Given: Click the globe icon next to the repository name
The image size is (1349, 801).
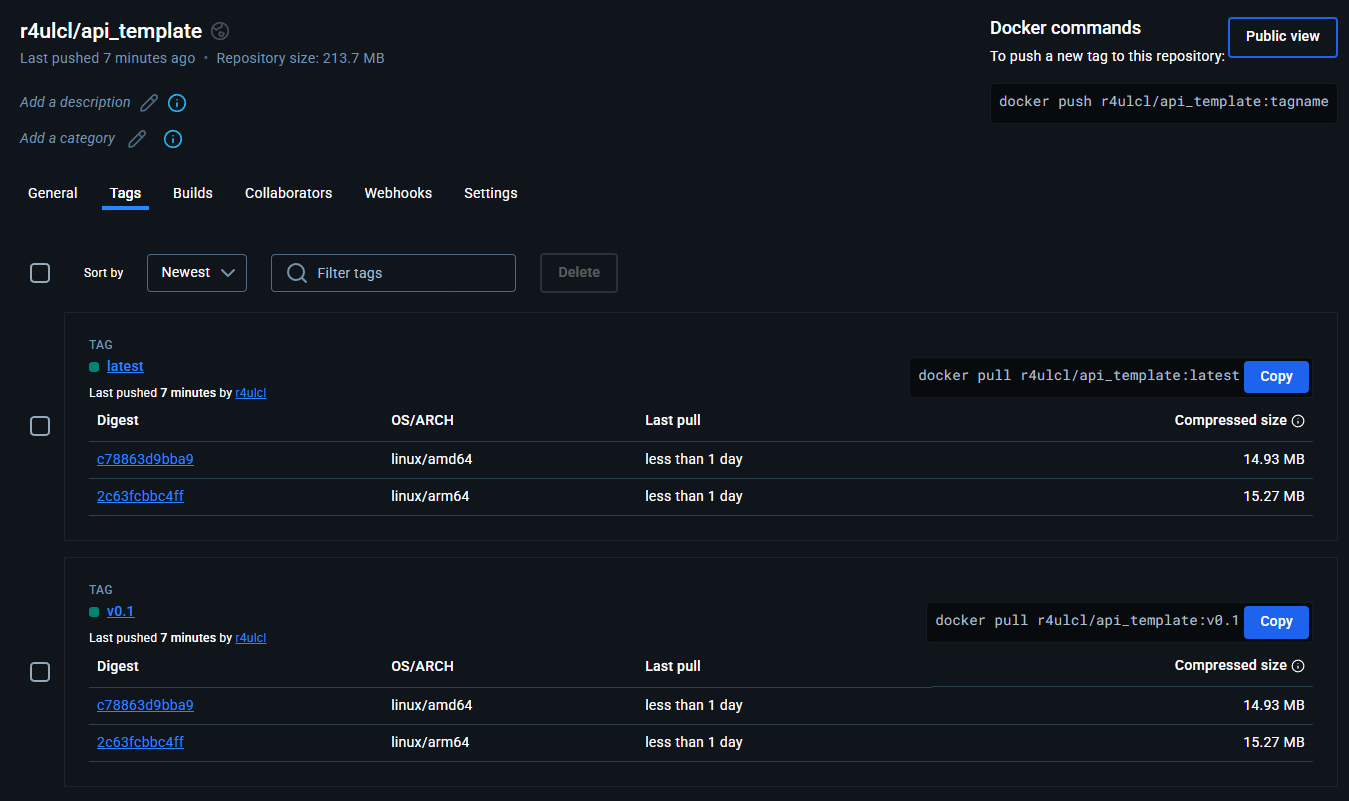Looking at the screenshot, I should 219,30.
